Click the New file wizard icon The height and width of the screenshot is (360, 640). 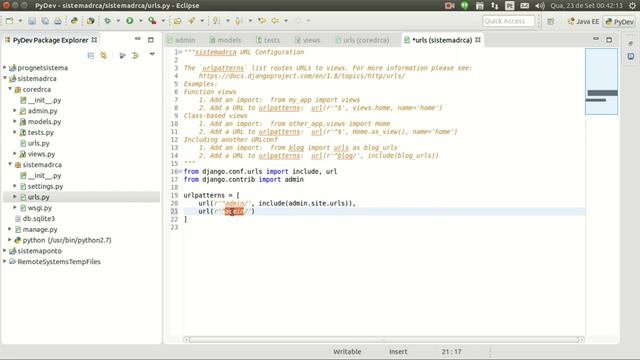pyautogui.click(x=9, y=20)
